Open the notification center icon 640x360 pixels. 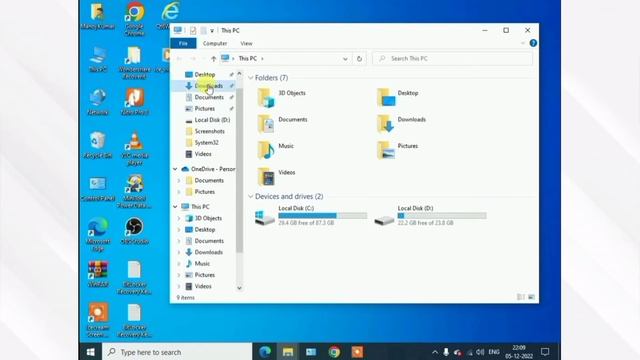(545, 351)
